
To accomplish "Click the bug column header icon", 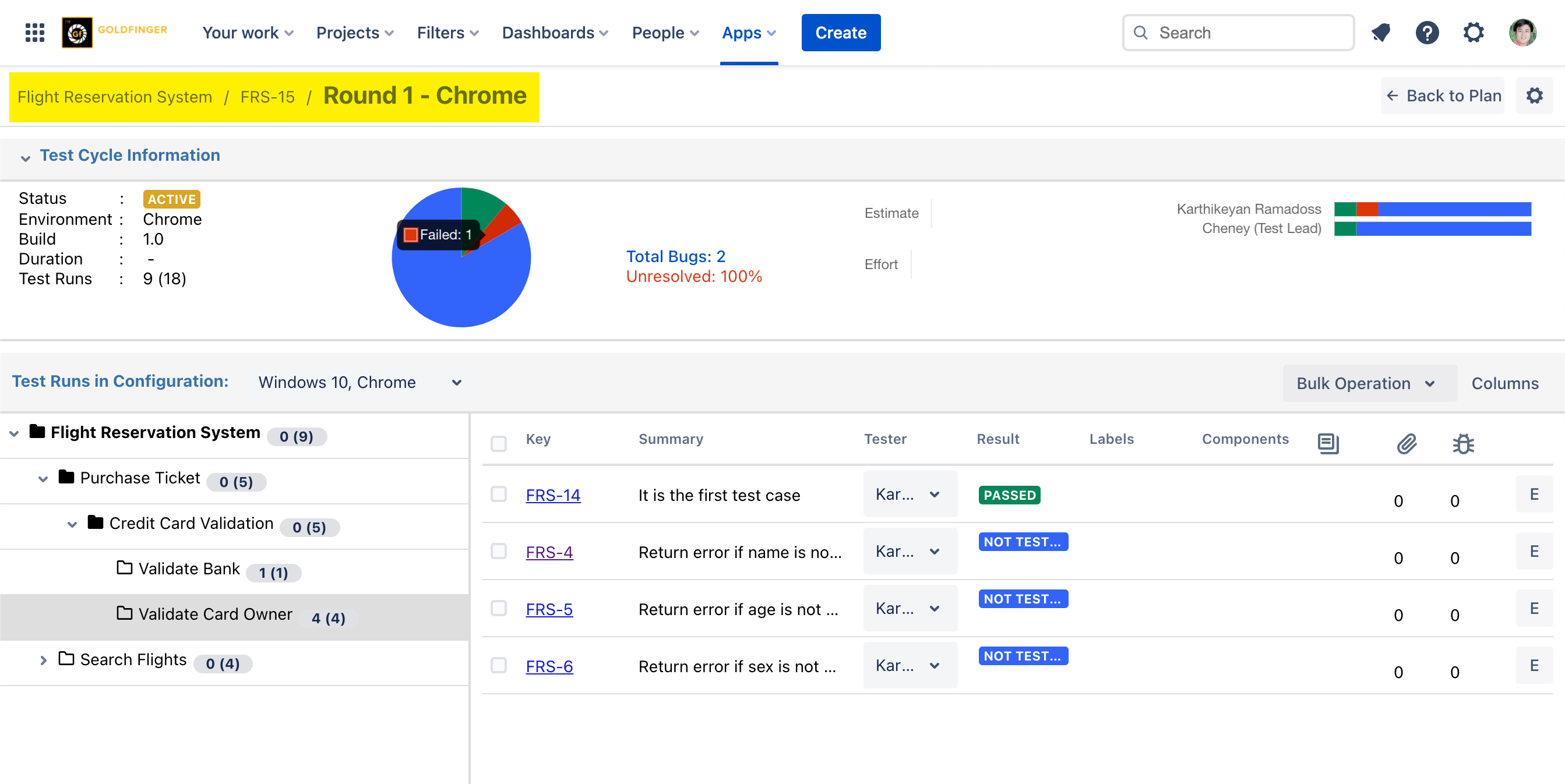I will click(x=1463, y=443).
